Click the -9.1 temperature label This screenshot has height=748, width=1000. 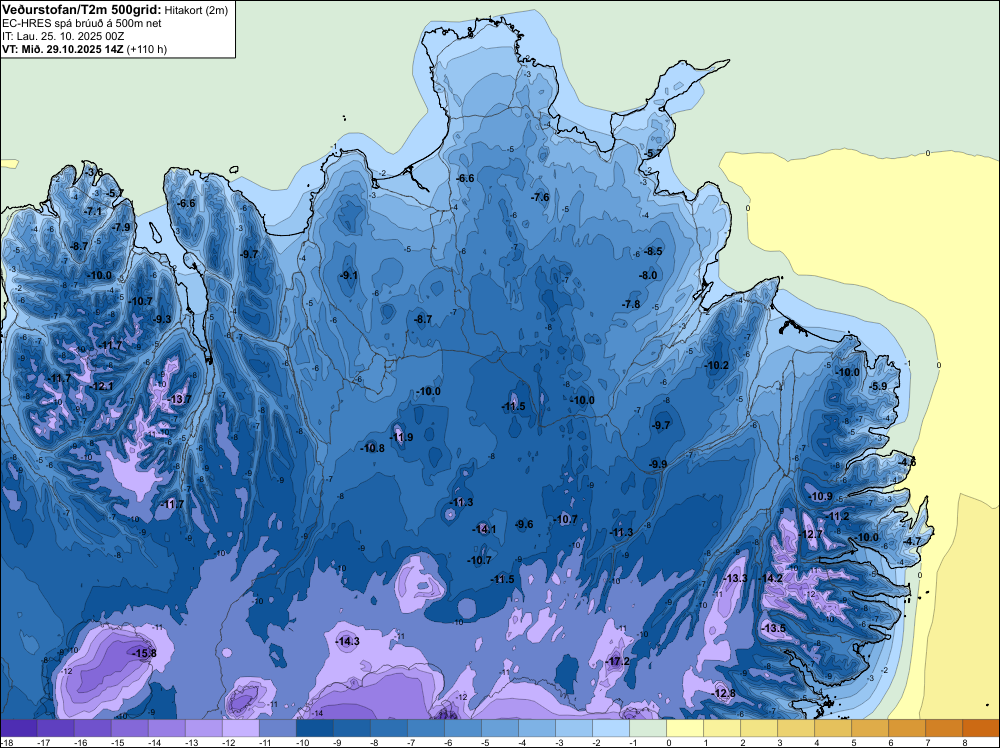point(349,275)
